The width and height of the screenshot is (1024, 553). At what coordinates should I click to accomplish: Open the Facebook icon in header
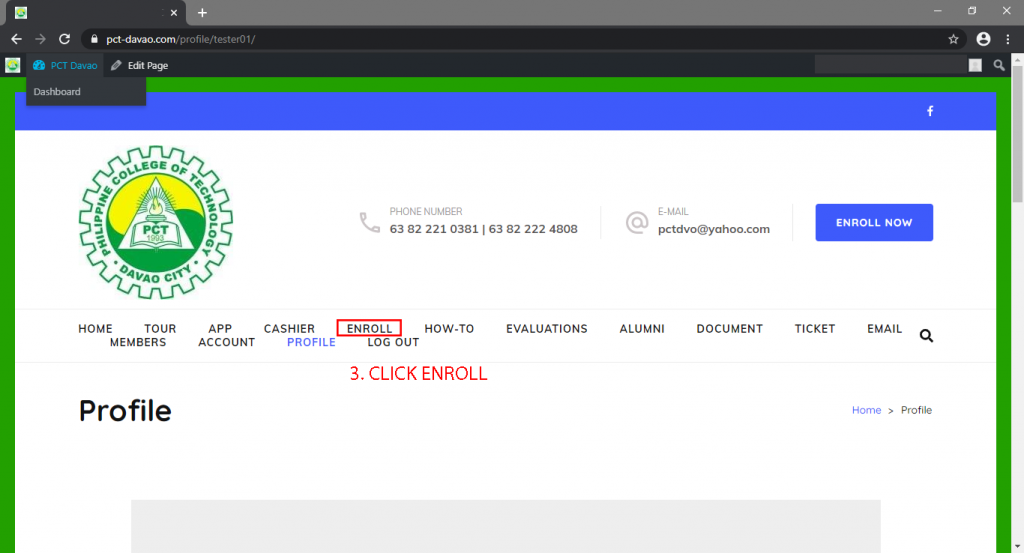tap(930, 111)
